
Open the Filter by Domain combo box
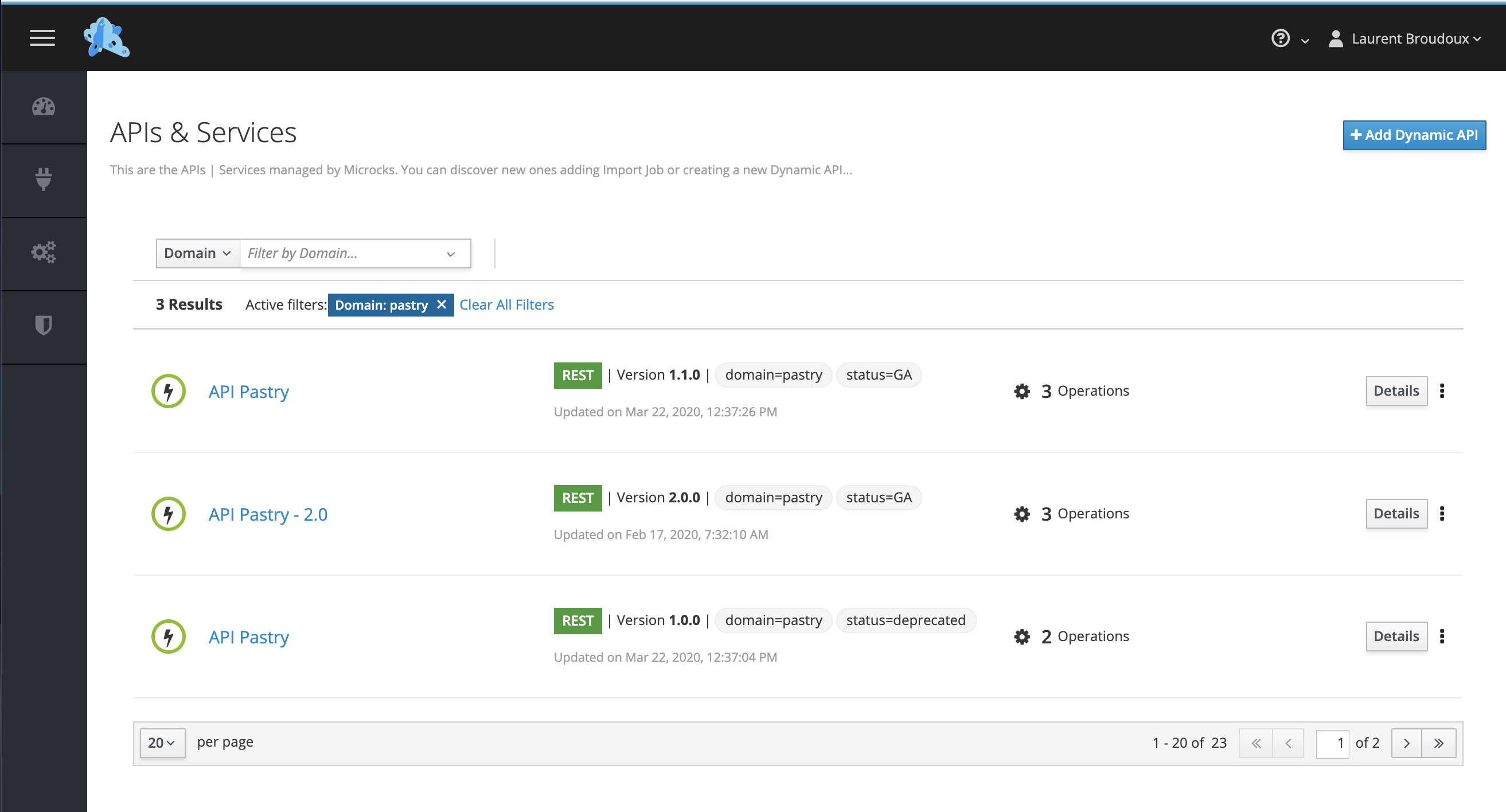click(x=354, y=253)
